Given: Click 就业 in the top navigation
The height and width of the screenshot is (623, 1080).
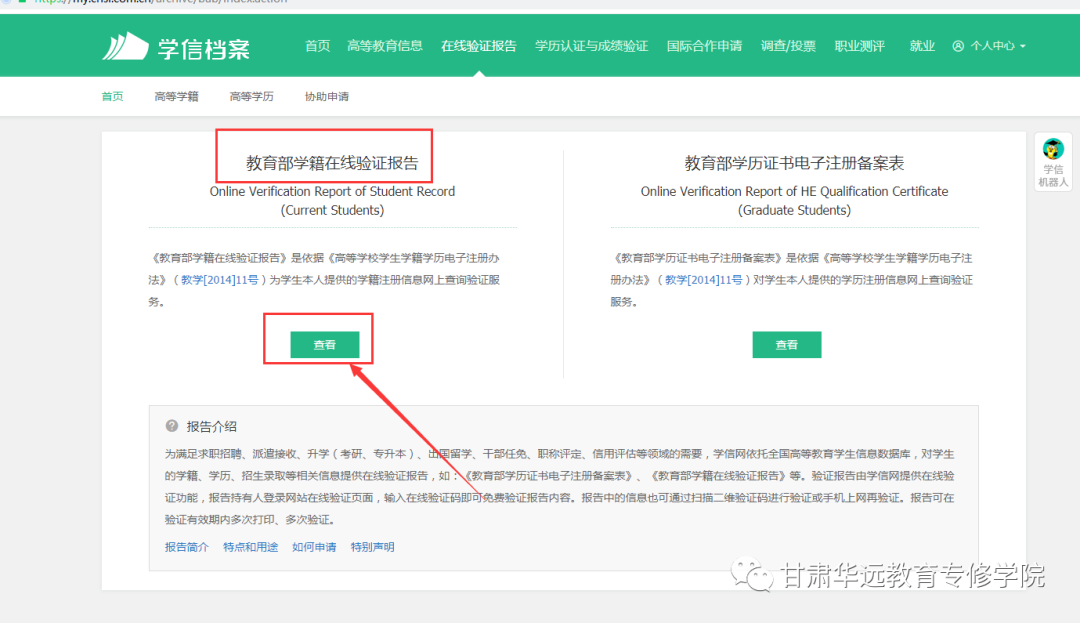Looking at the screenshot, I should click(922, 46).
